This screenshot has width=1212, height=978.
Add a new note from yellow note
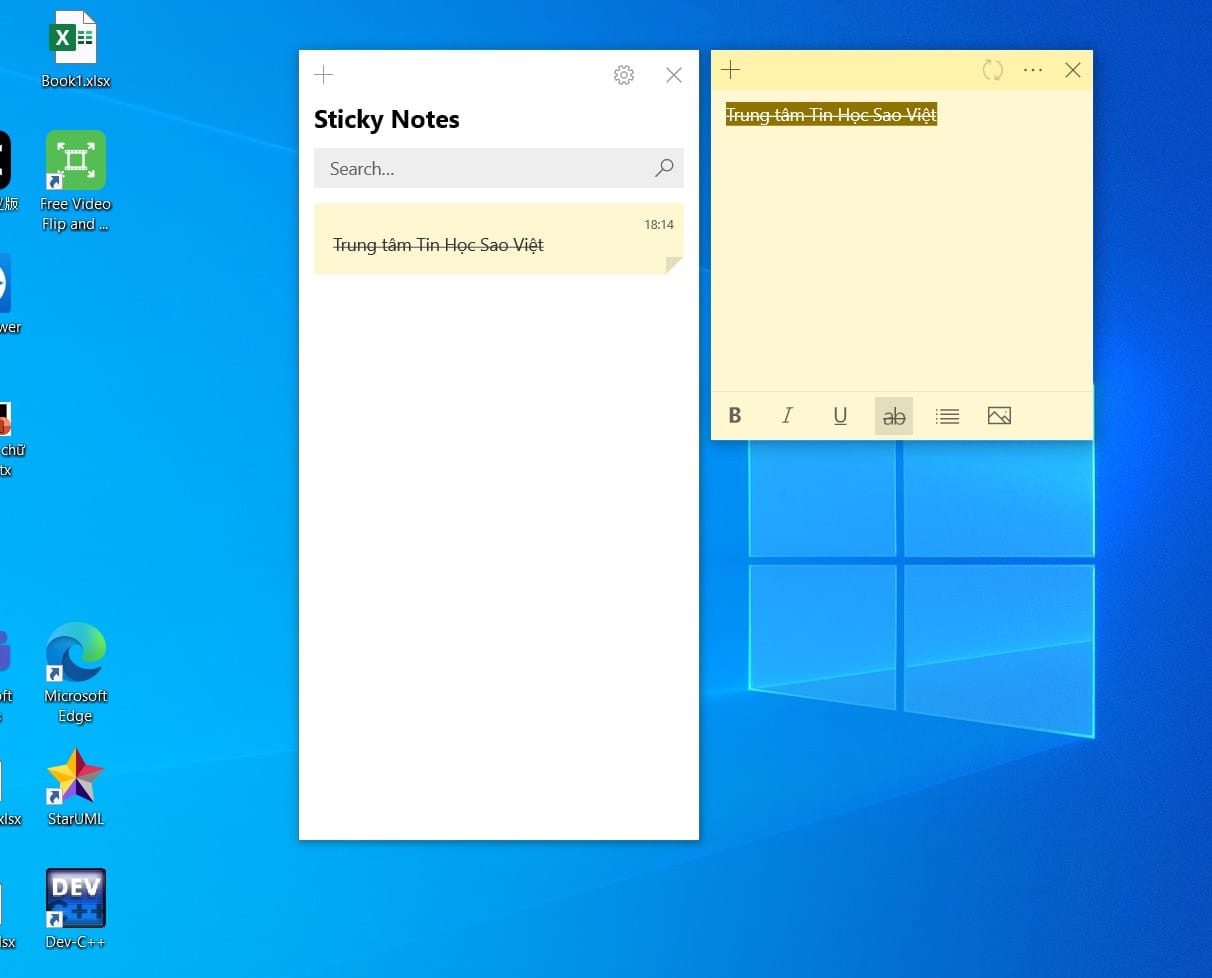coord(731,70)
